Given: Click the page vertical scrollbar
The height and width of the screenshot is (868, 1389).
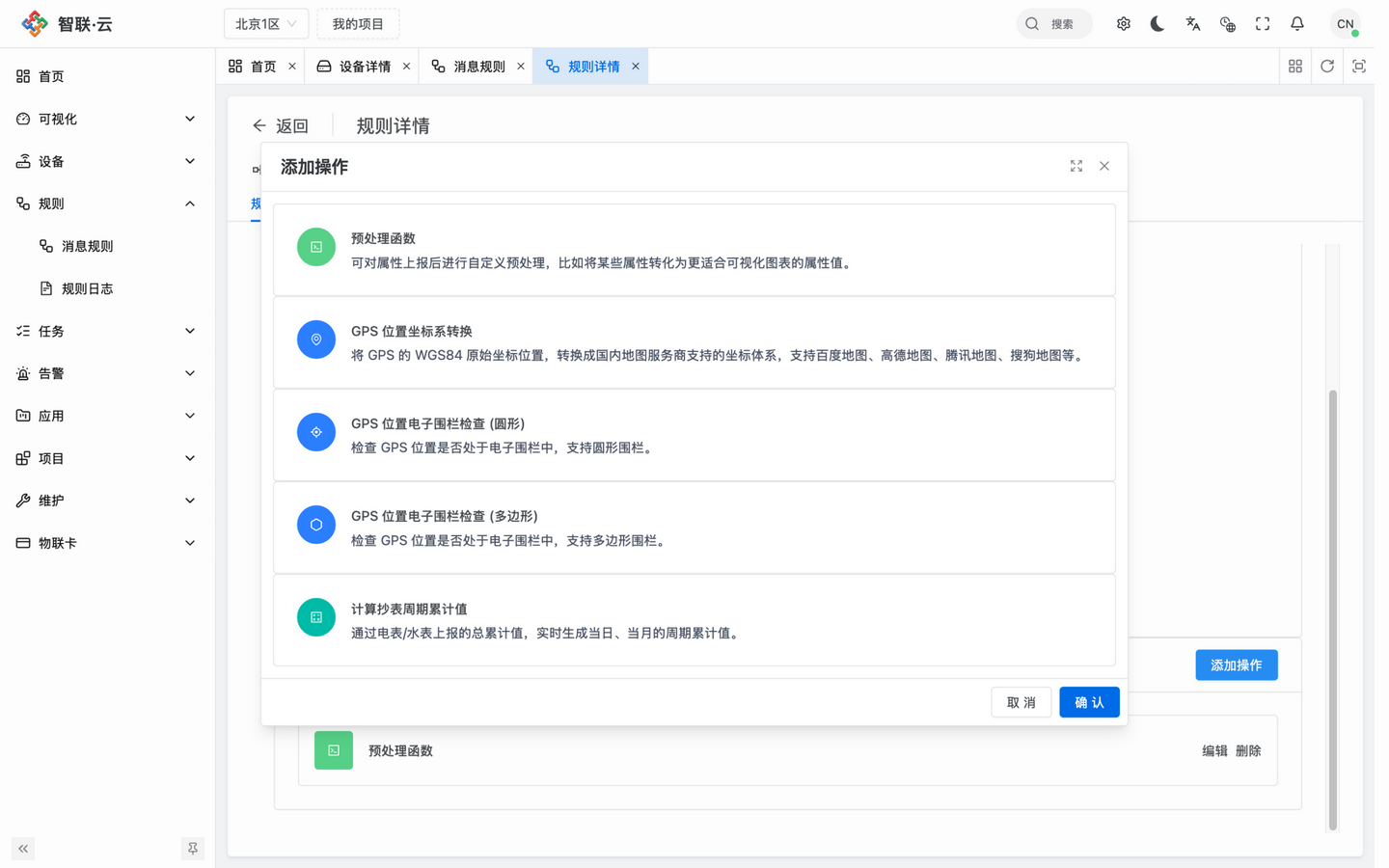Looking at the screenshot, I should coord(1333,610).
